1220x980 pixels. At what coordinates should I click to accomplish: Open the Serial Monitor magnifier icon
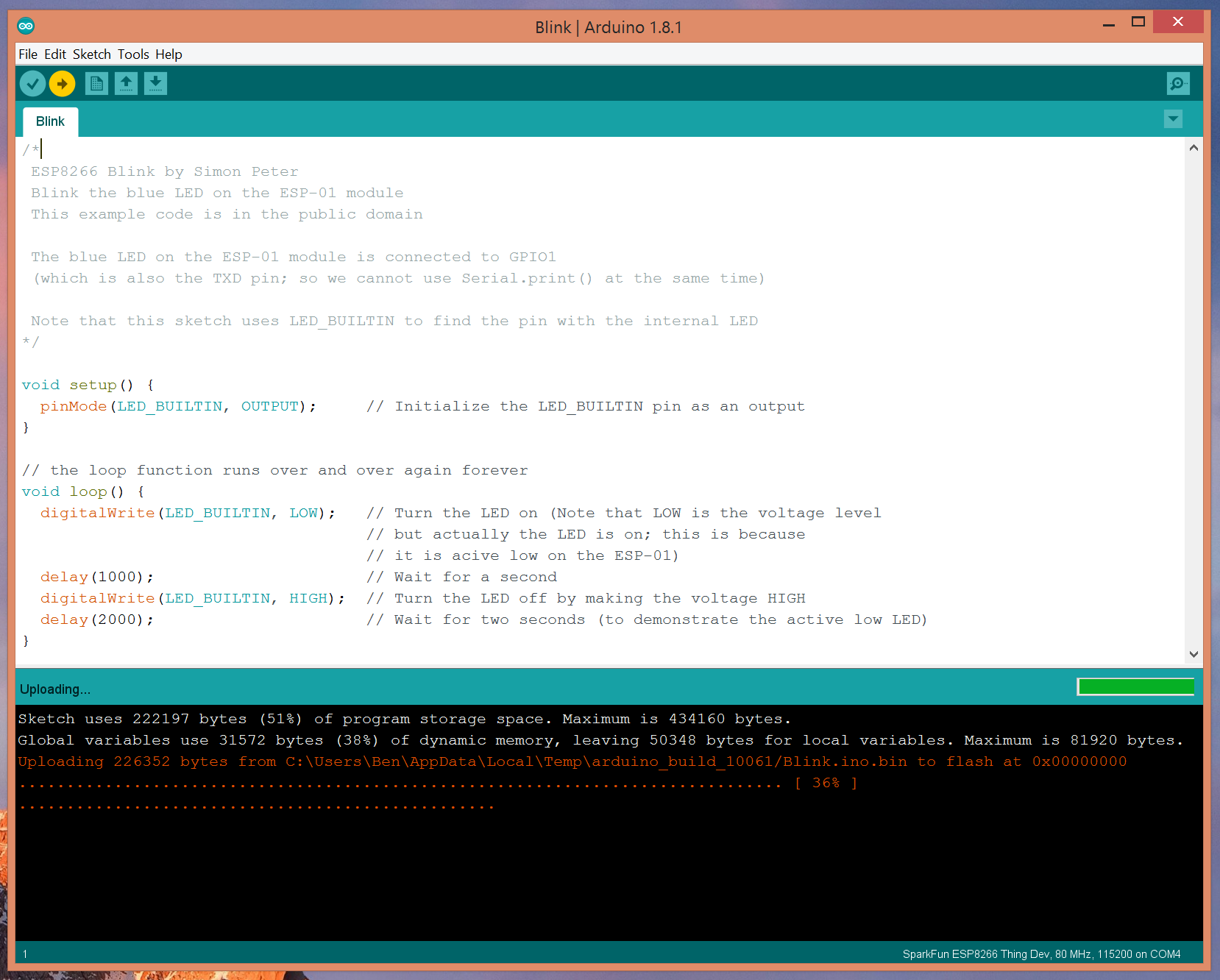pyautogui.click(x=1178, y=84)
